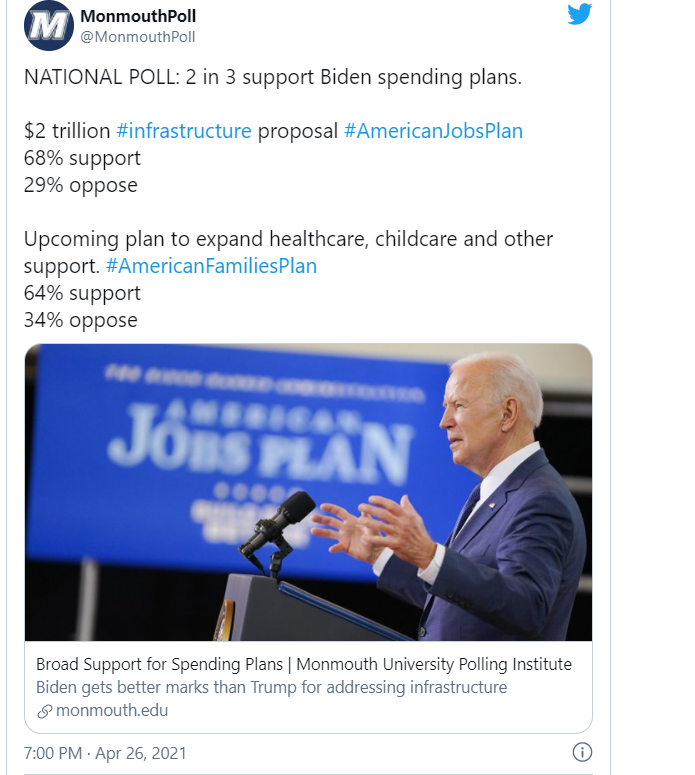Click the Twitter bird logo
The image size is (695, 775).
(x=580, y=15)
